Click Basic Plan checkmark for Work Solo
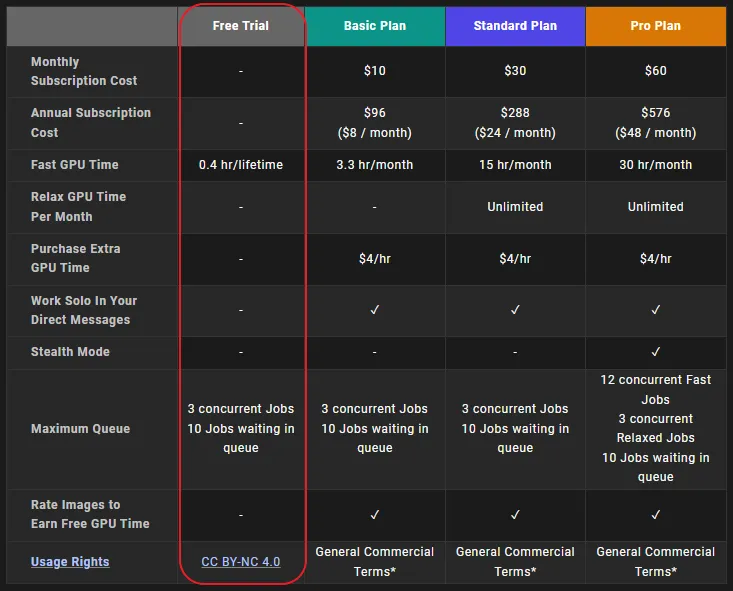The image size is (733, 591). pyautogui.click(x=375, y=310)
